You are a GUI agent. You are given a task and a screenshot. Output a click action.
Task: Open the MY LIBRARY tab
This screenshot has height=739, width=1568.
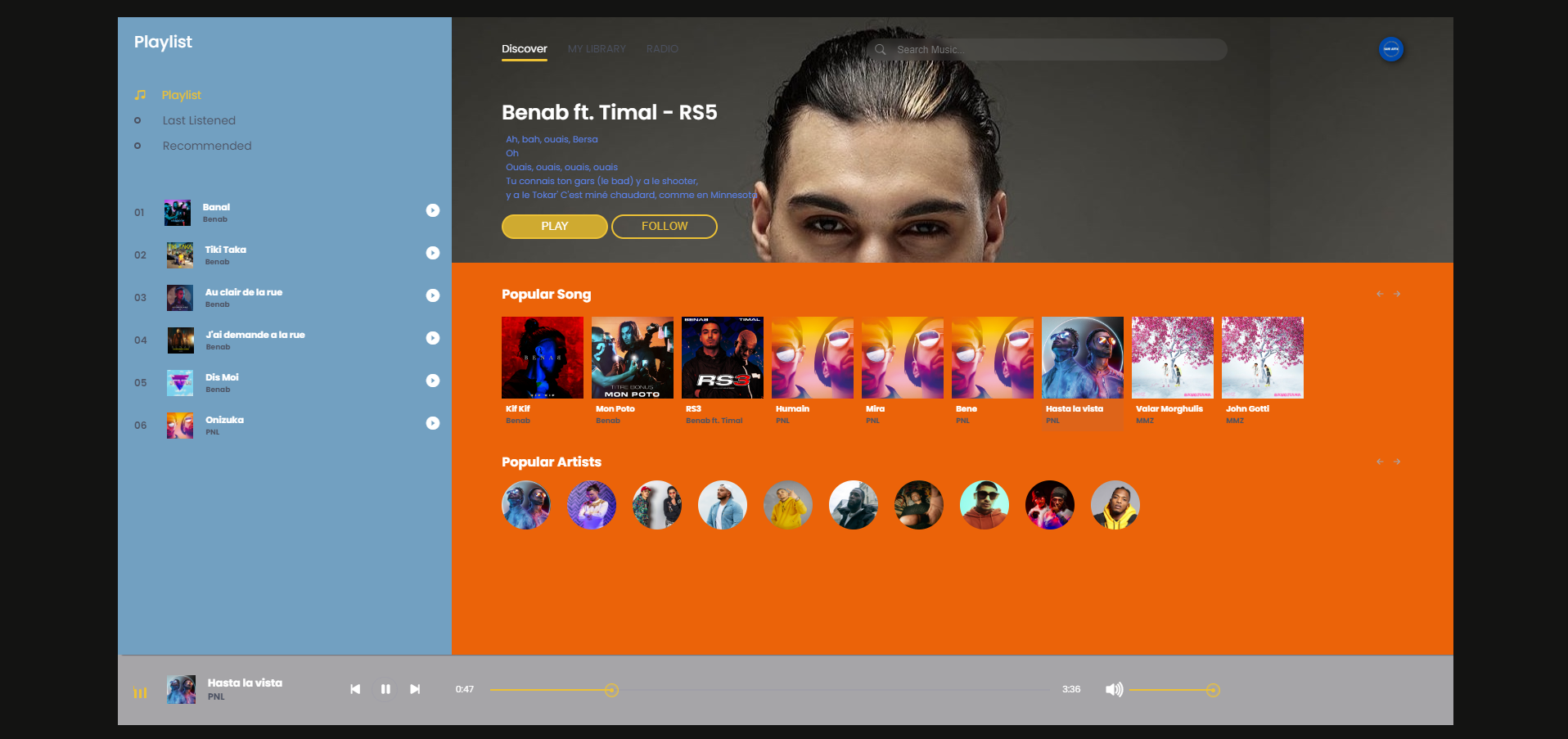(x=597, y=49)
